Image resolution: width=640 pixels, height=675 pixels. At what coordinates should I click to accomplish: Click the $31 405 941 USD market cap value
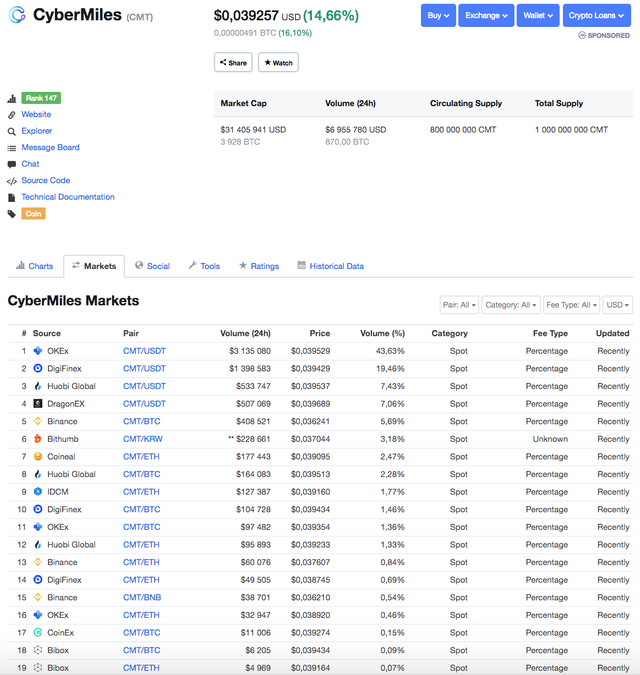pos(253,130)
